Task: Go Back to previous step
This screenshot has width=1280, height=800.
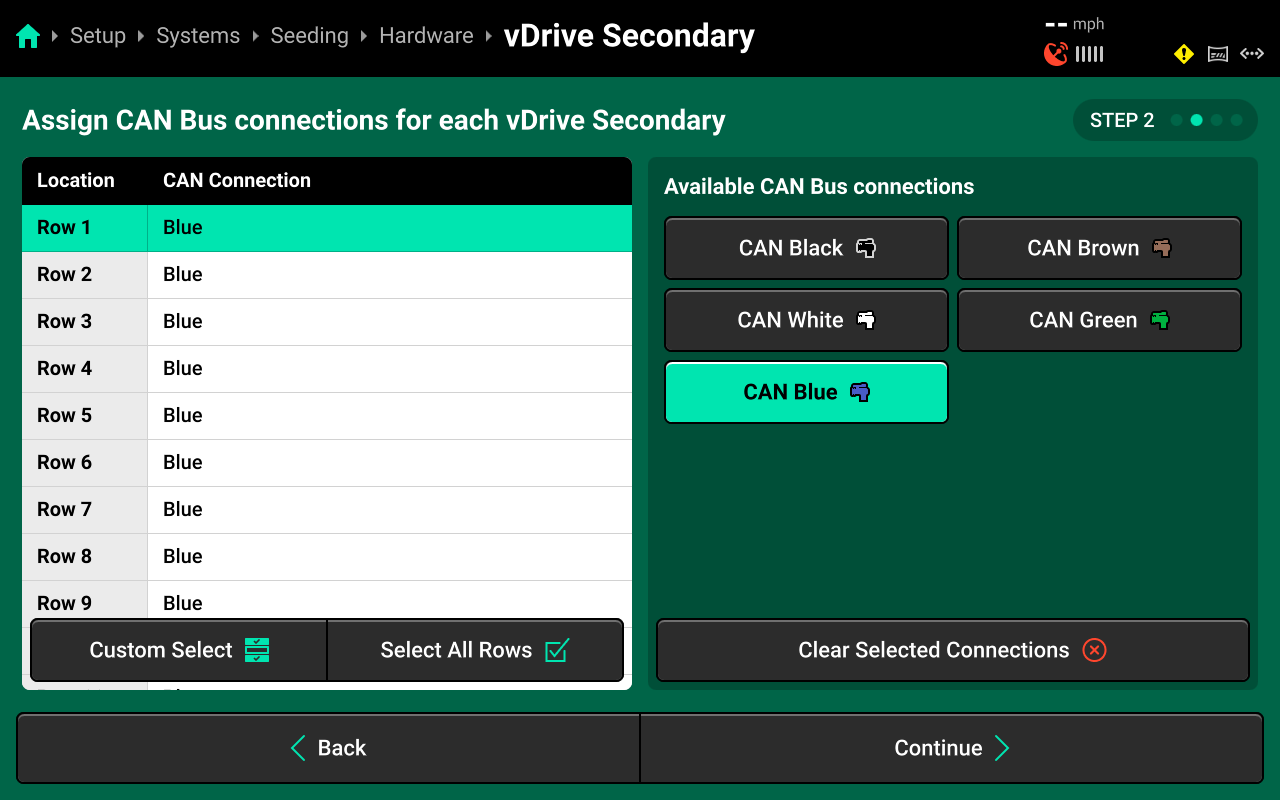Action: pyautogui.click(x=328, y=748)
